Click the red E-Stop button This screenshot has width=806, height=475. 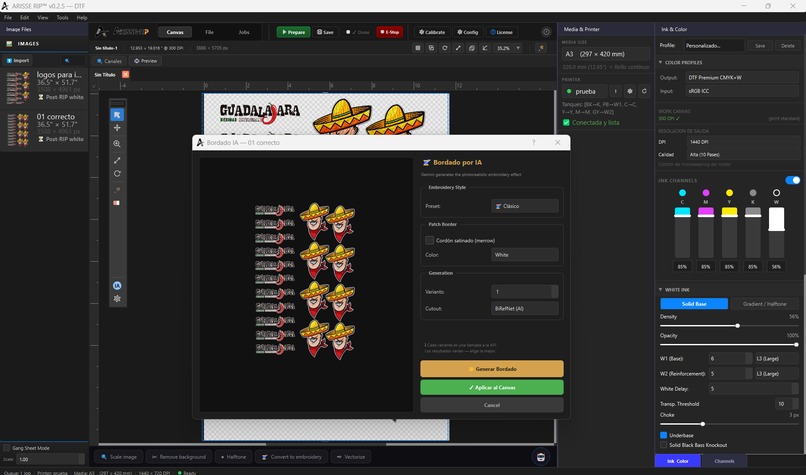click(x=390, y=32)
